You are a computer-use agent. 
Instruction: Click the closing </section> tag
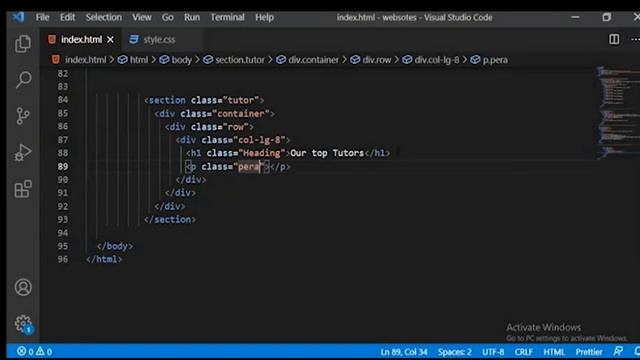170,220
